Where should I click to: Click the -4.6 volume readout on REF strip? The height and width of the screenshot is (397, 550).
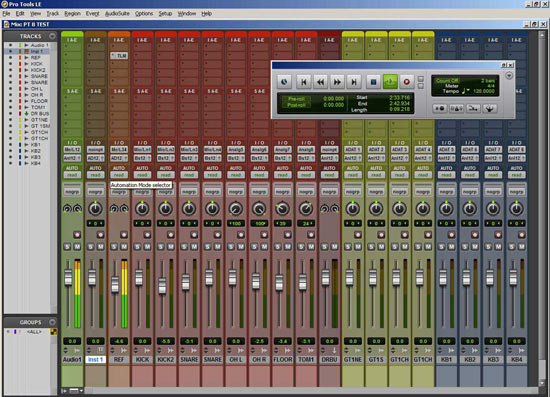click(x=119, y=341)
